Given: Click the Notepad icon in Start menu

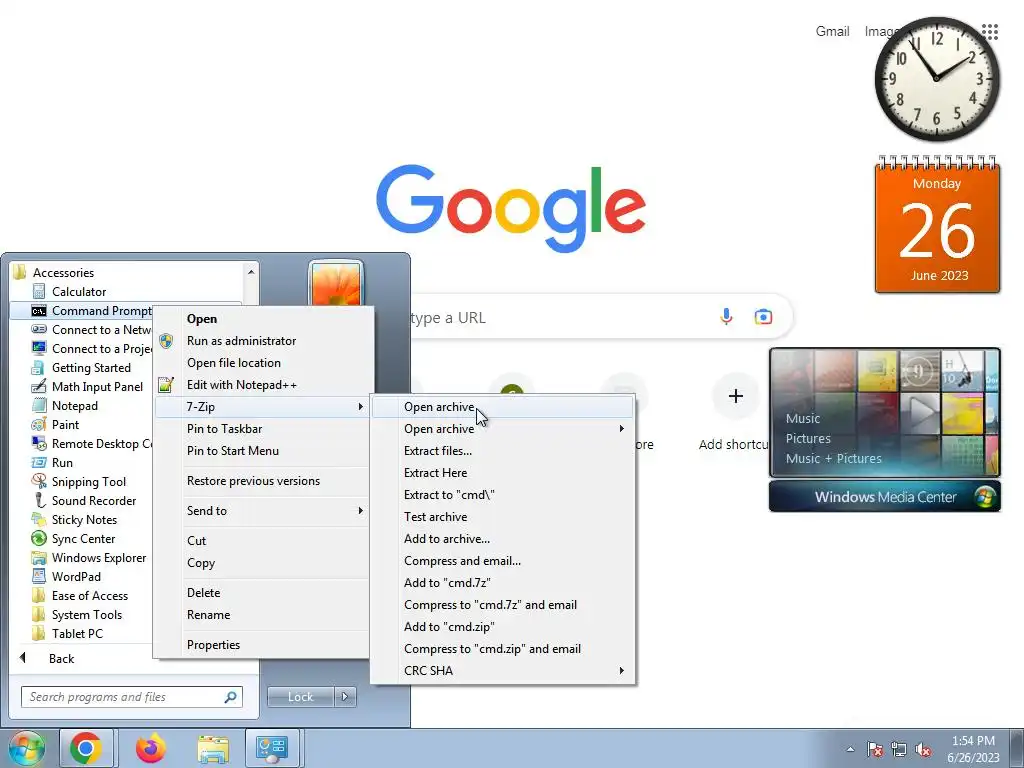Looking at the screenshot, I should point(39,406).
